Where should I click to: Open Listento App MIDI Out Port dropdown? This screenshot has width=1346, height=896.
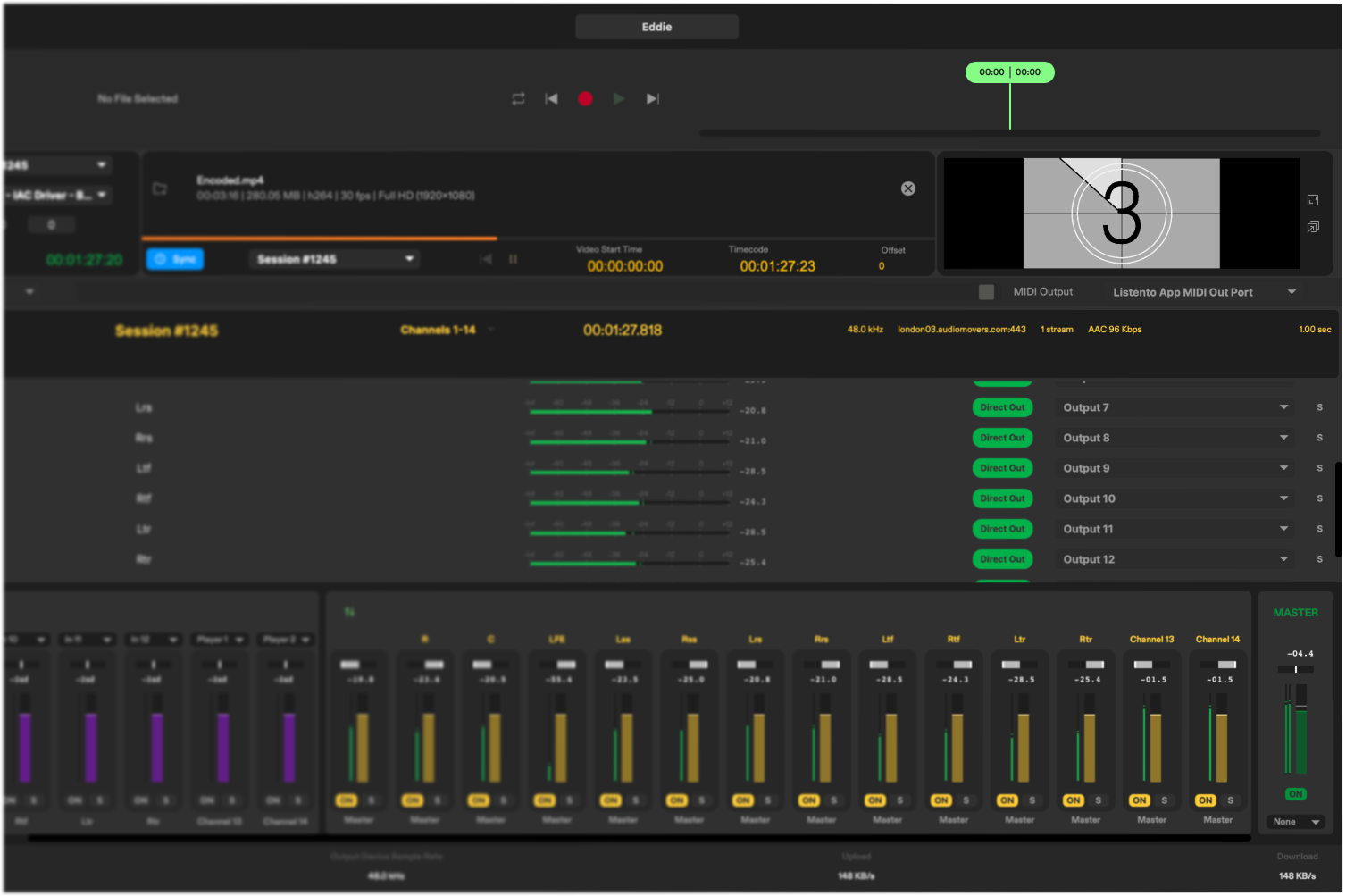(x=1204, y=292)
